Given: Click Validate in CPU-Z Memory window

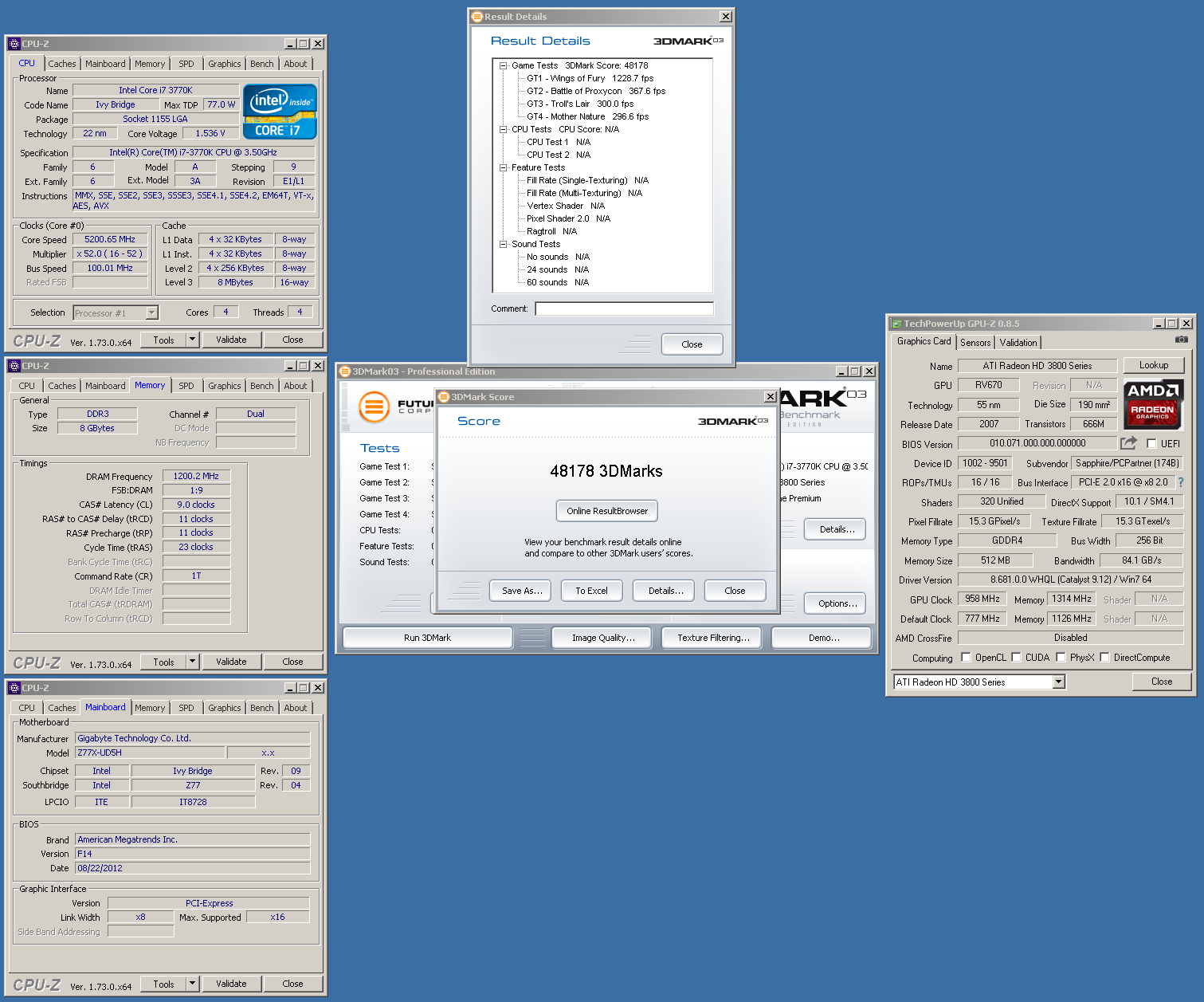Looking at the screenshot, I should click(231, 662).
